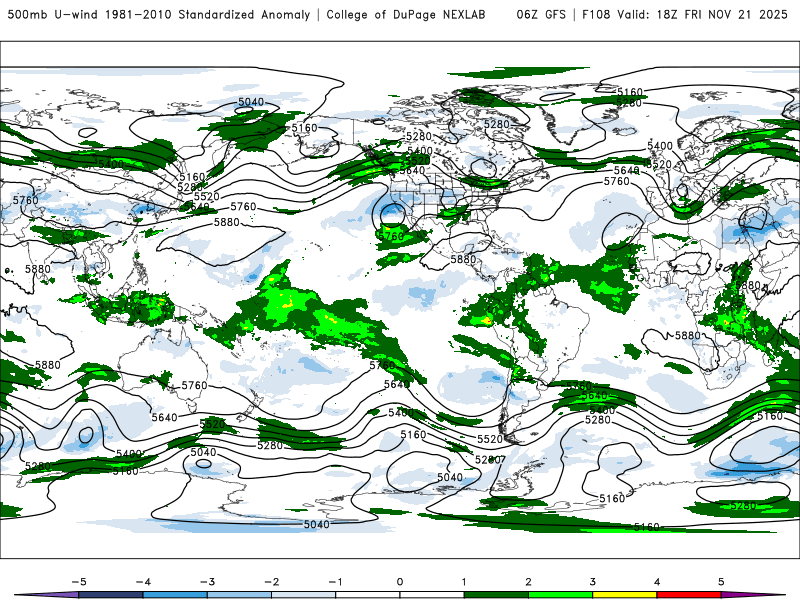Viewport: 800px width, 600px height.
Task: Click the dark green colorbar segment between 1 and 2
Action: [496, 595]
